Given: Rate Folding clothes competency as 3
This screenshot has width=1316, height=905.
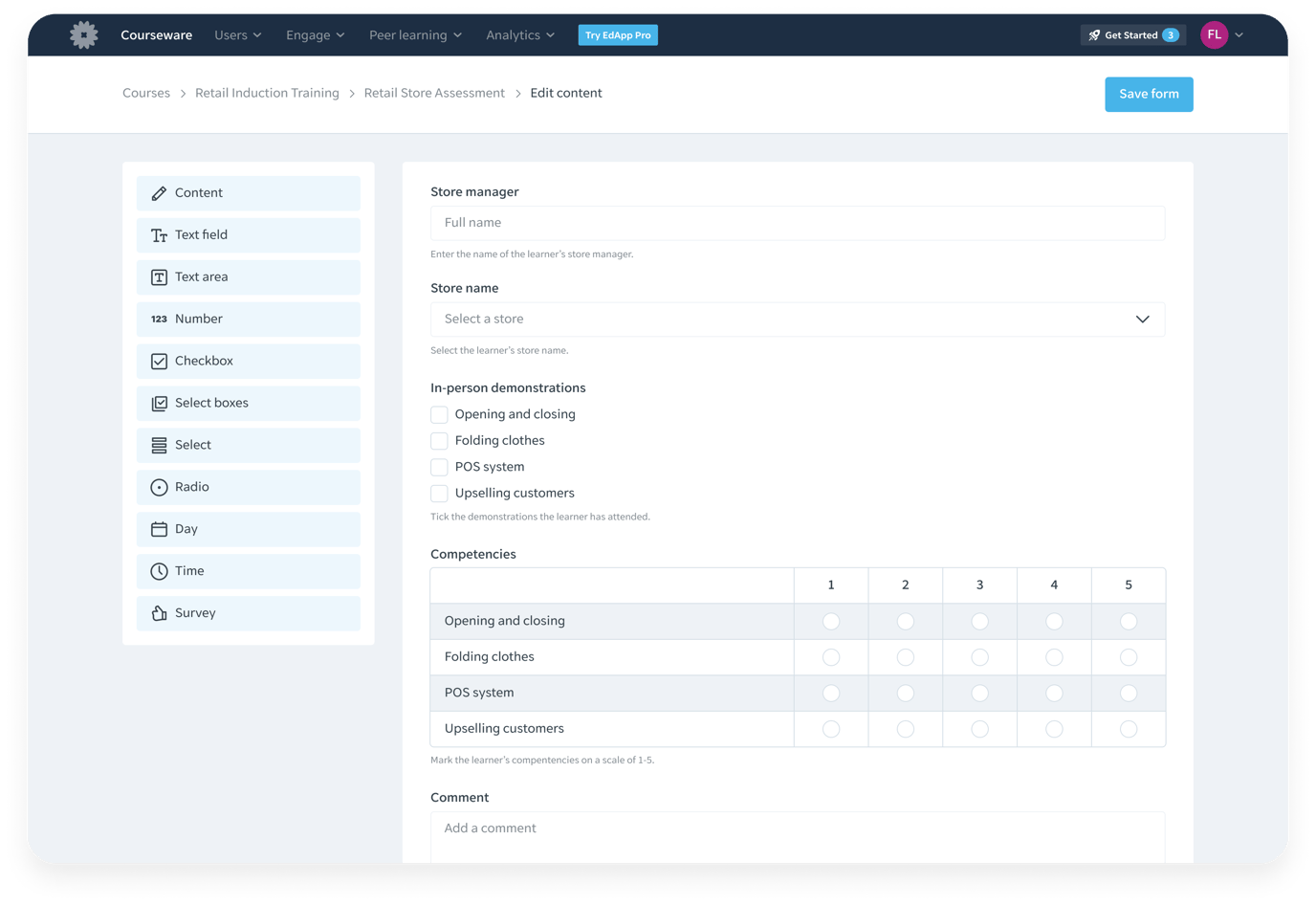Looking at the screenshot, I should pyautogui.click(x=979, y=657).
